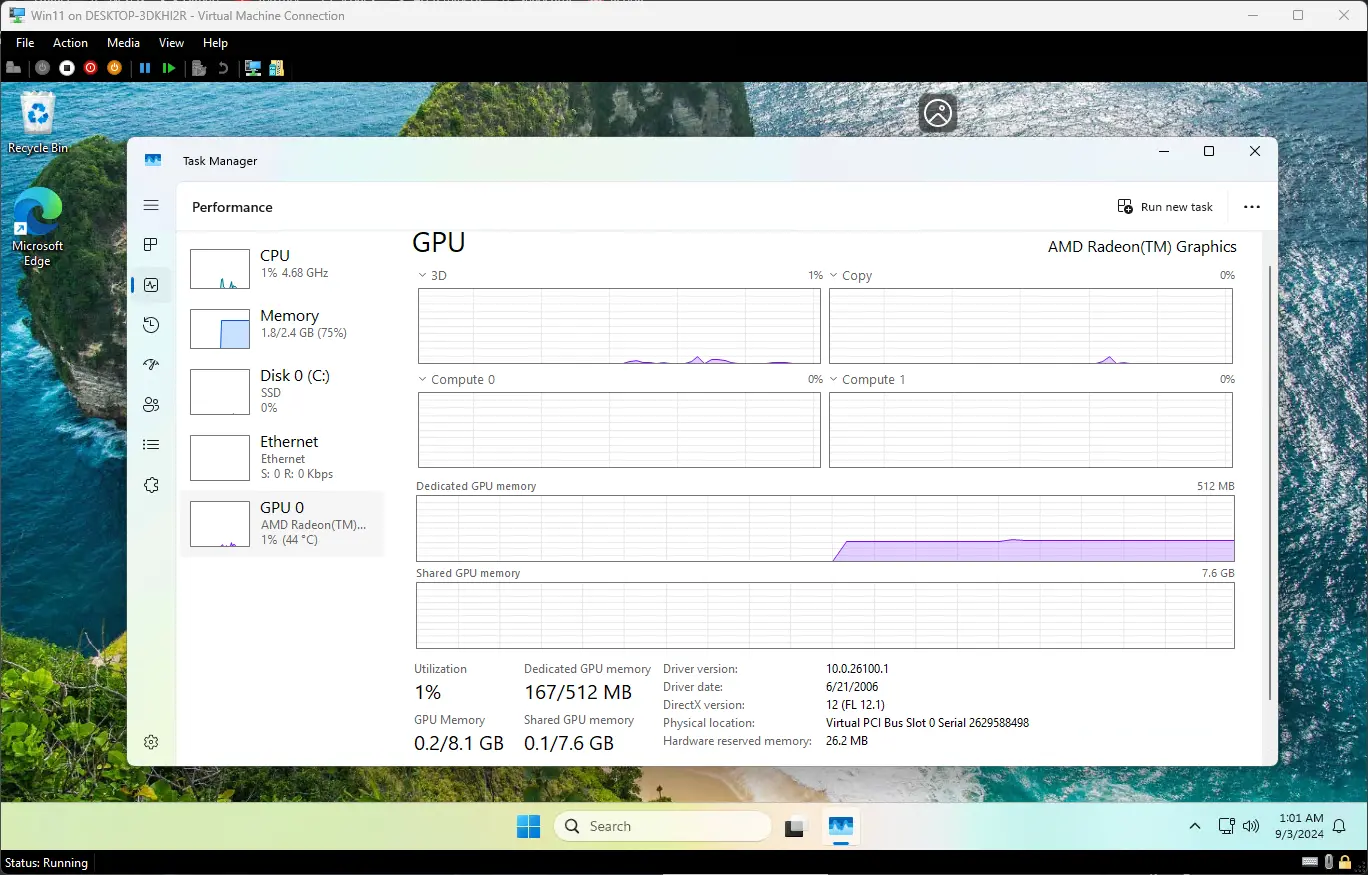
Task: Click the vertical scrollbar in GPU details pane
Action: [1270, 482]
